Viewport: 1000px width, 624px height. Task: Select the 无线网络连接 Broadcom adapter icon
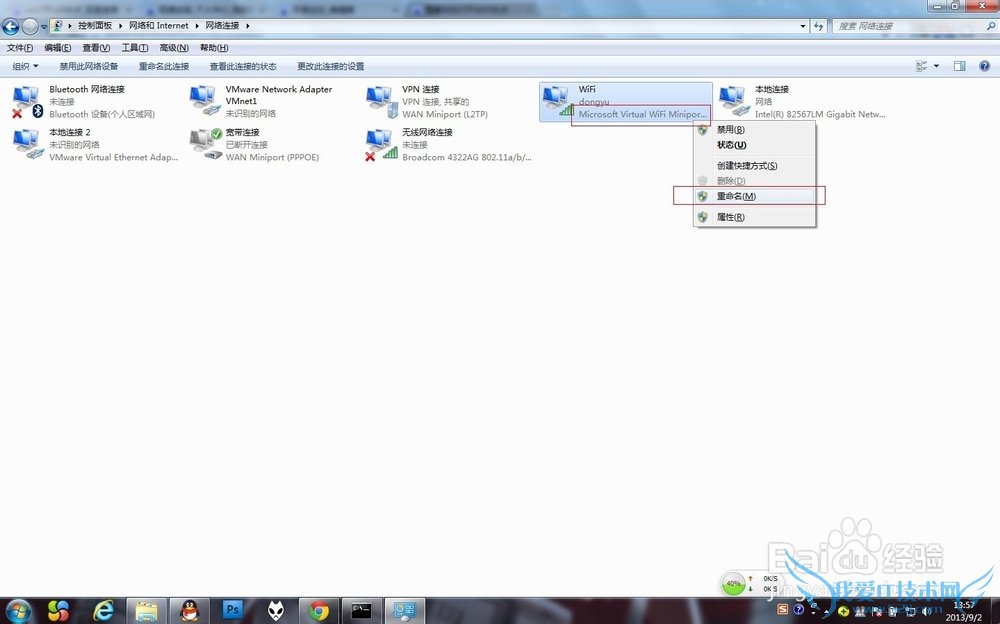(382, 144)
